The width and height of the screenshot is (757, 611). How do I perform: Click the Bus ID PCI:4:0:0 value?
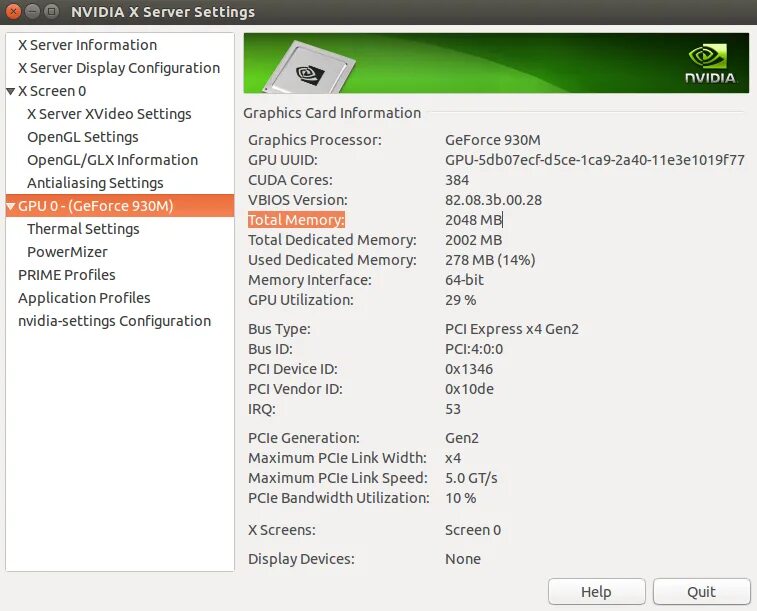coord(474,349)
